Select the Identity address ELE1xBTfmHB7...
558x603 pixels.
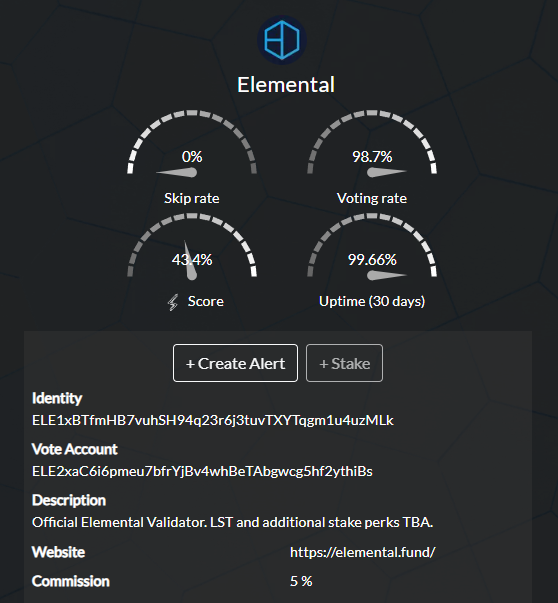tap(213, 420)
